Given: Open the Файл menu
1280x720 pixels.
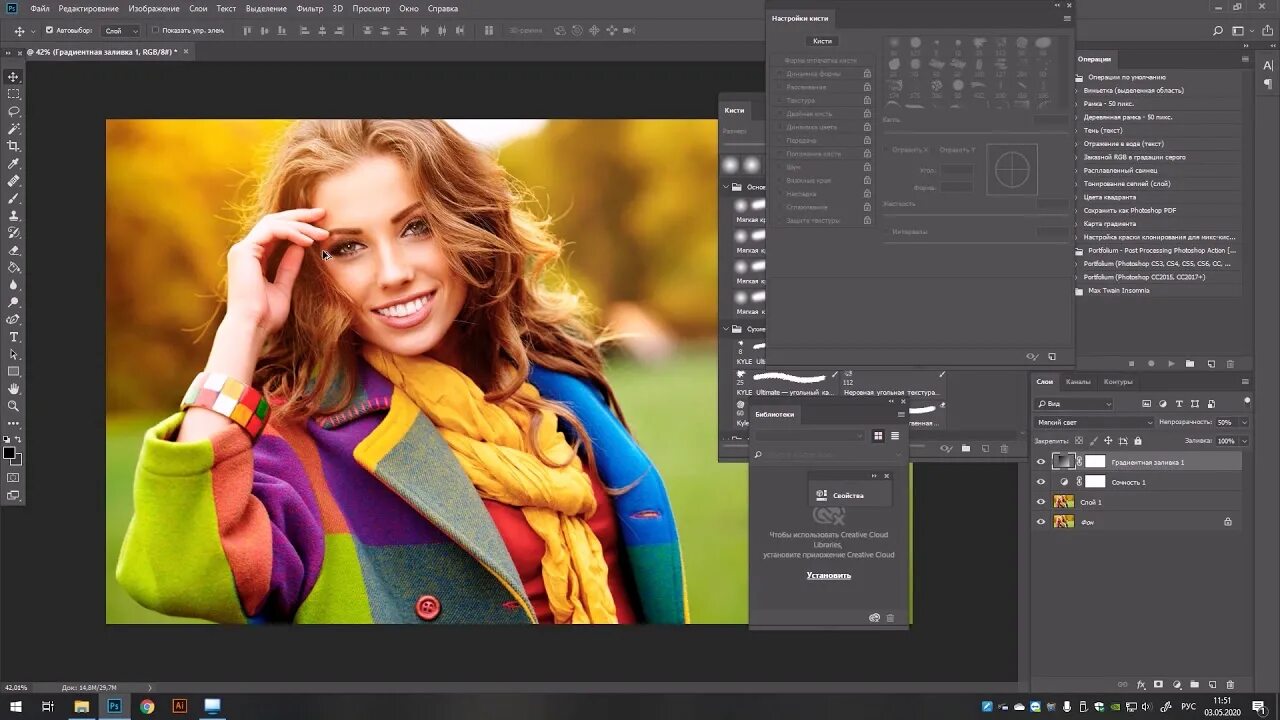Looking at the screenshot, I should 40,8.
